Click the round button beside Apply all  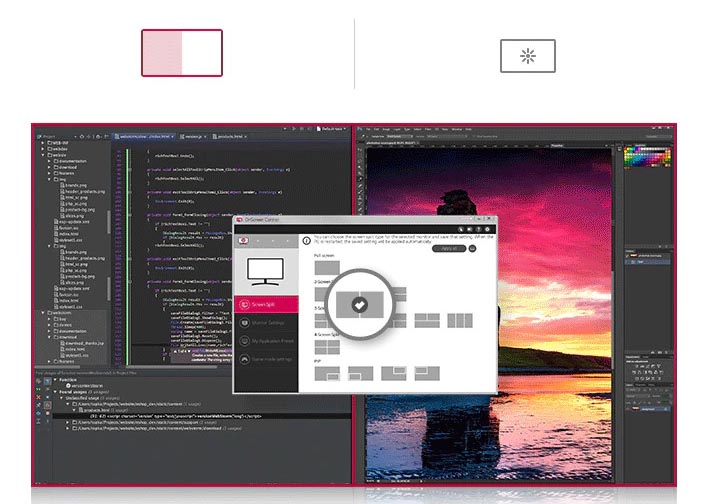click(x=472, y=248)
